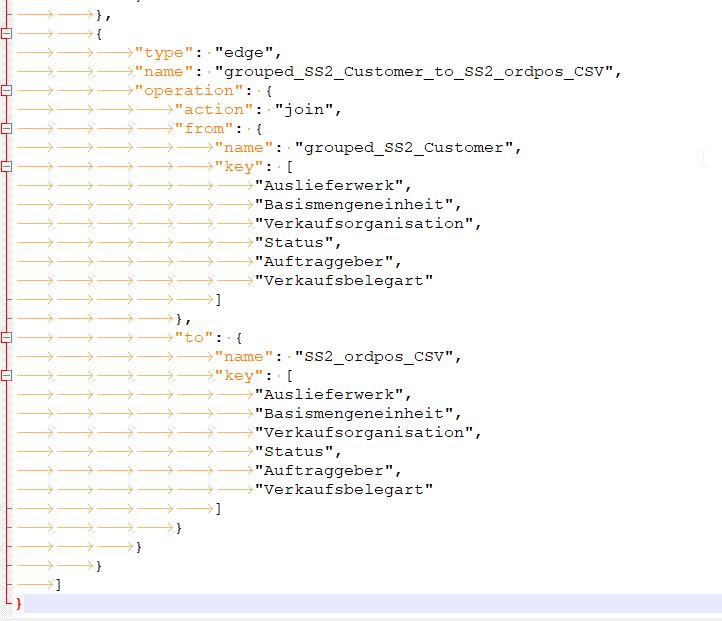Click the "name" key before "grouped_SS2_Customer",
Viewport: 722px width, 621px height.
pyautogui.click(x=244, y=148)
